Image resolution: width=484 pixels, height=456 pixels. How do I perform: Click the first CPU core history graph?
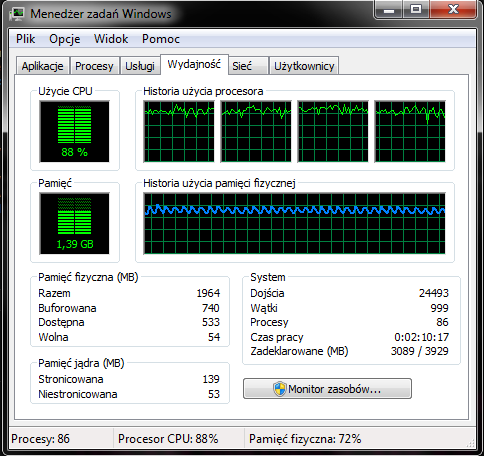point(179,132)
